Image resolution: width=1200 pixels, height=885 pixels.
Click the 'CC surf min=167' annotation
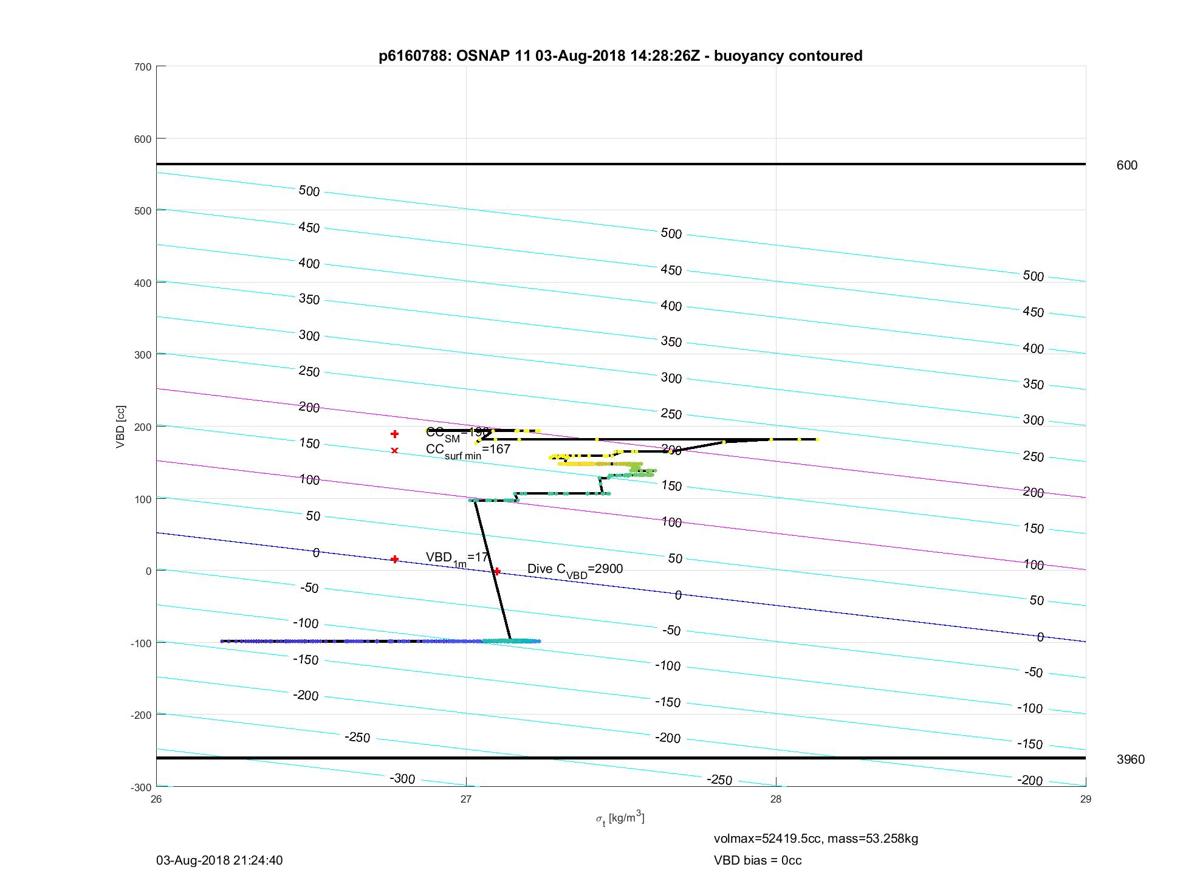pyautogui.click(x=468, y=451)
